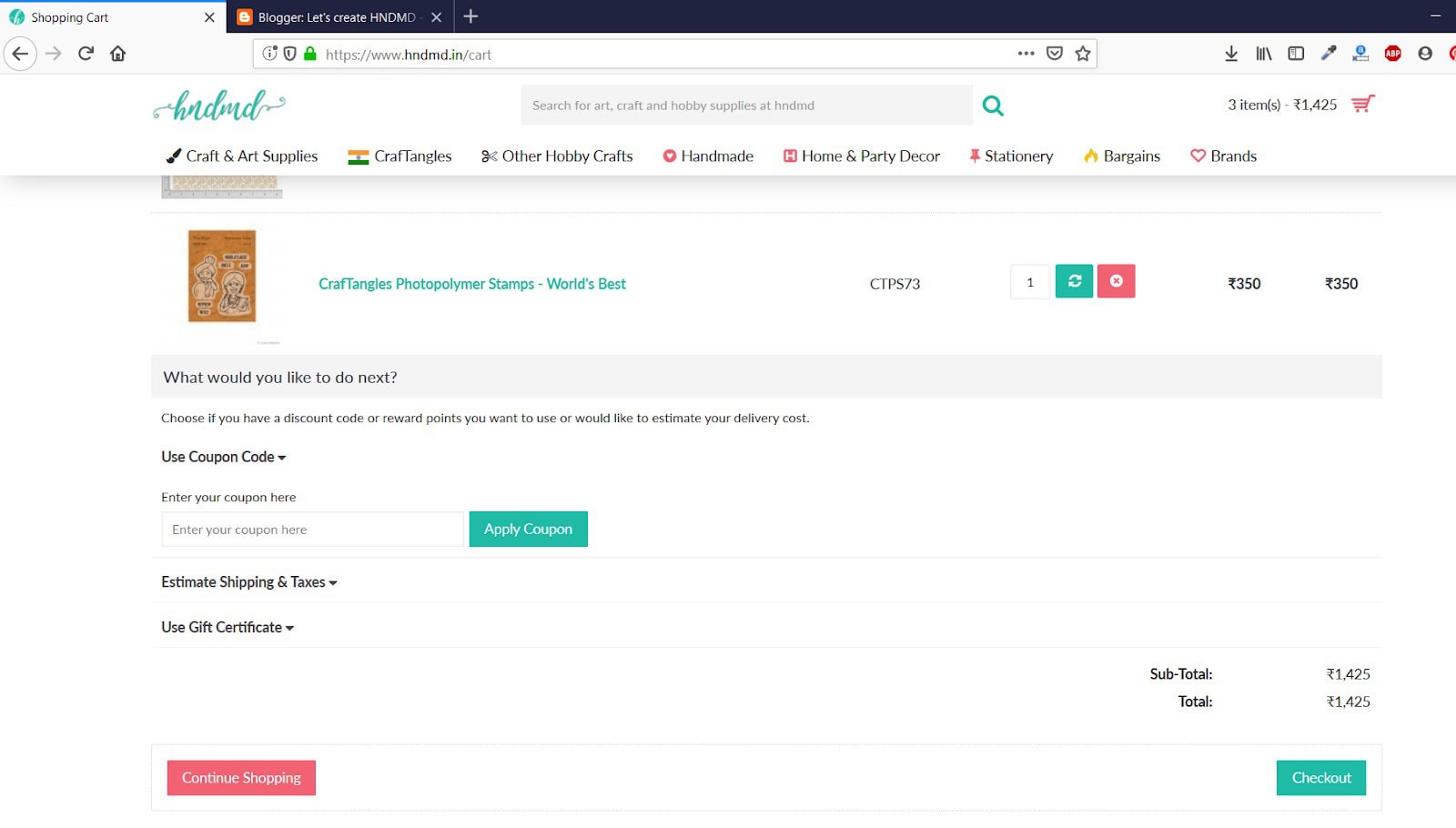Remove World's Best stamps from cart
Image resolution: width=1456 pixels, height=828 pixels.
(1116, 281)
